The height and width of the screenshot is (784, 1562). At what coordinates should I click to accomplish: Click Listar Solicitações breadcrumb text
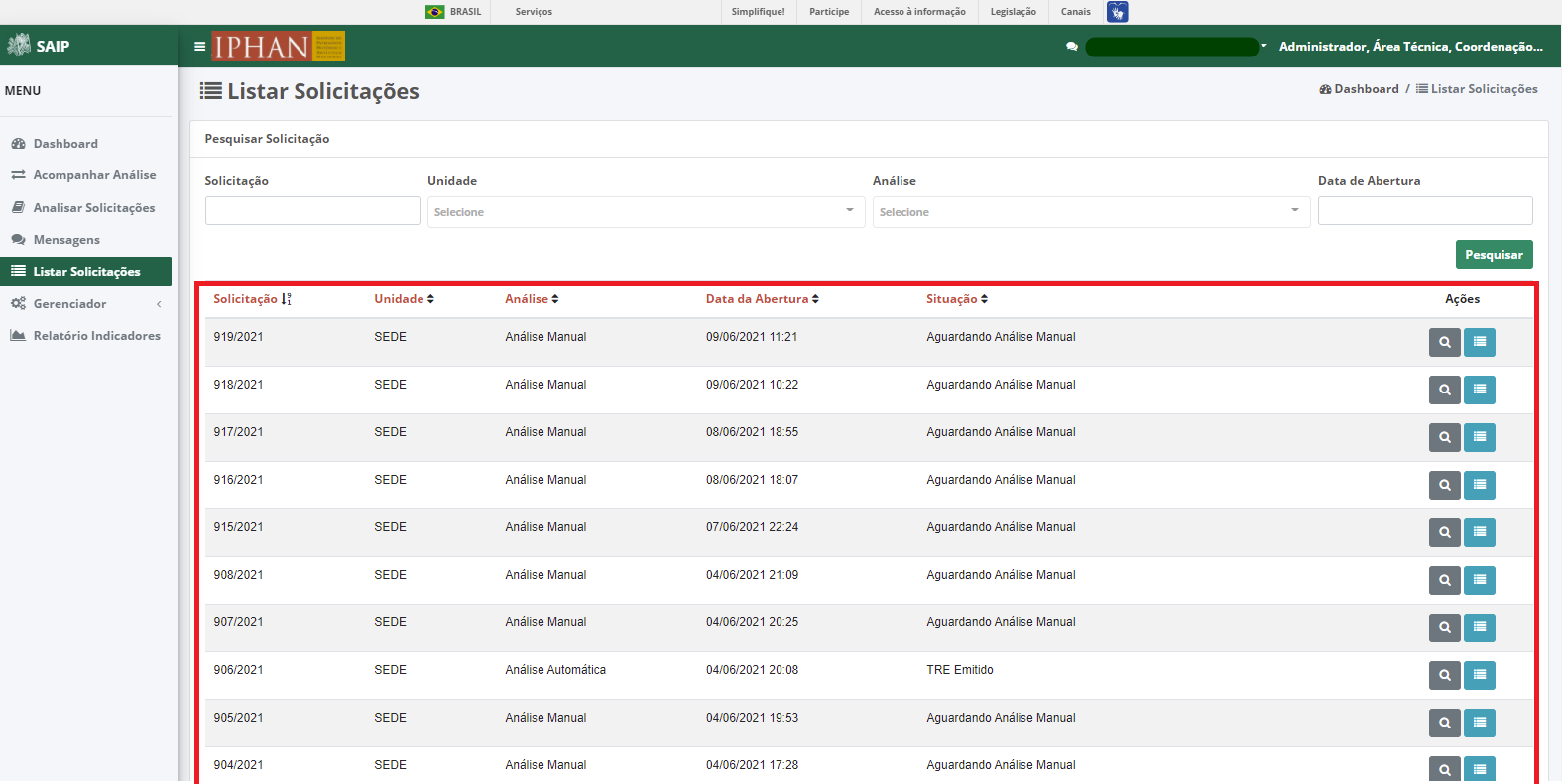(x=1484, y=89)
